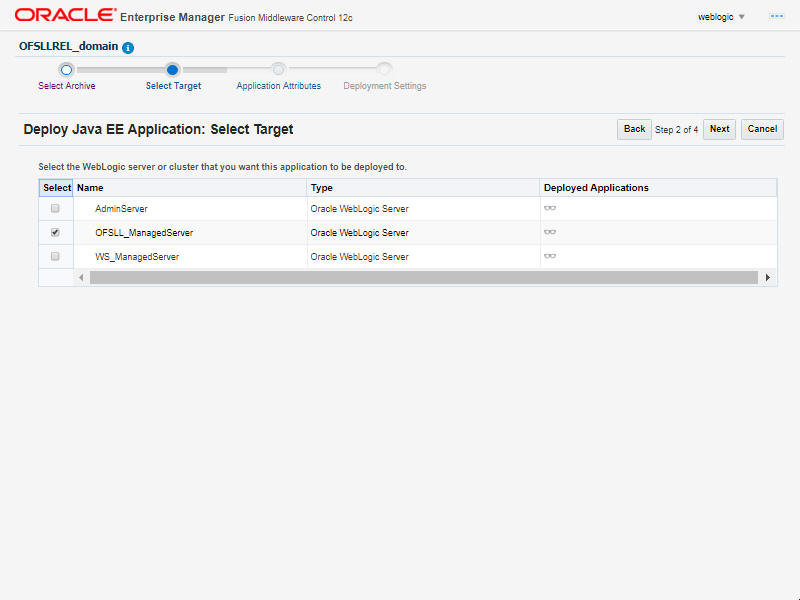The width and height of the screenshot is (800, 600).
Task: Click the Deployed Applications column header
Action: click(658, 188)
